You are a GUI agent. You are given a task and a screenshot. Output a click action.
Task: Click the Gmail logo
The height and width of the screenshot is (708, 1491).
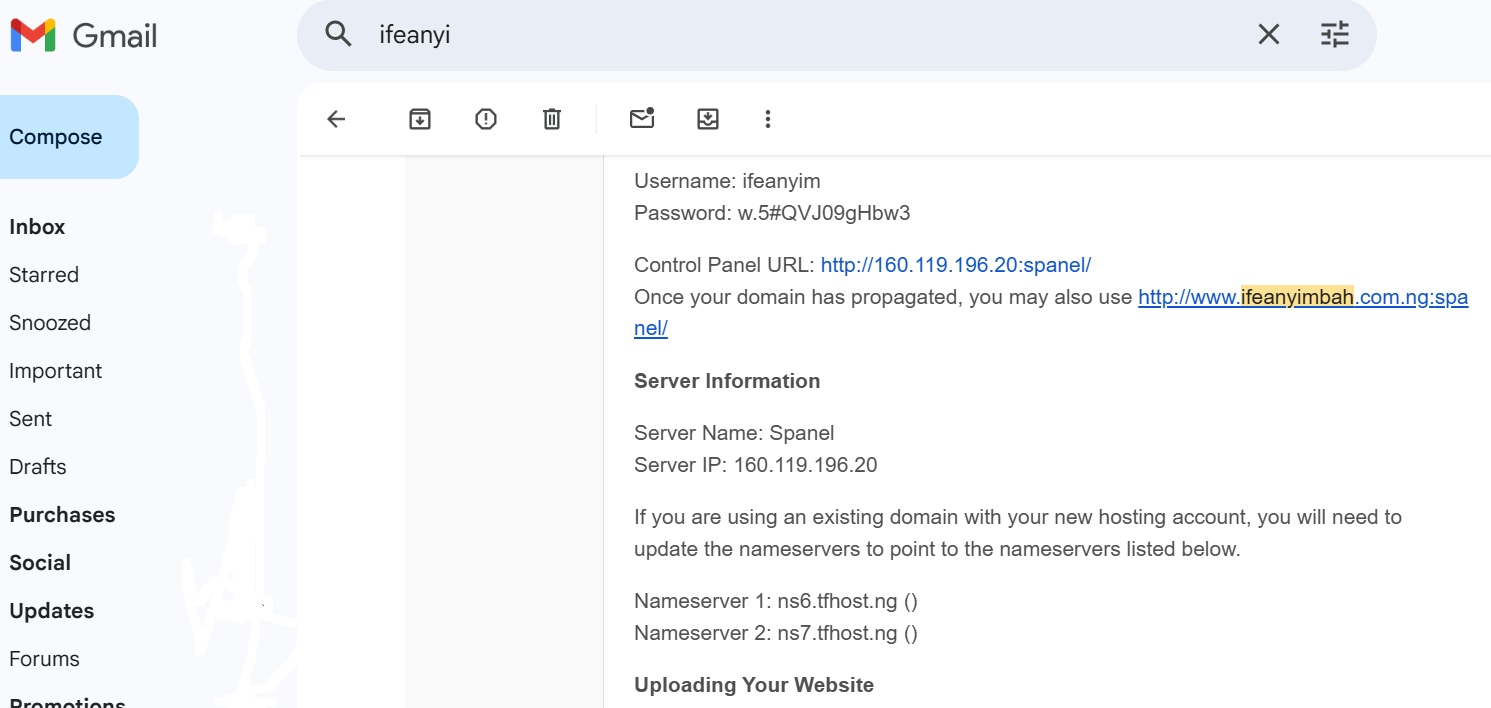tap(84, 36)
